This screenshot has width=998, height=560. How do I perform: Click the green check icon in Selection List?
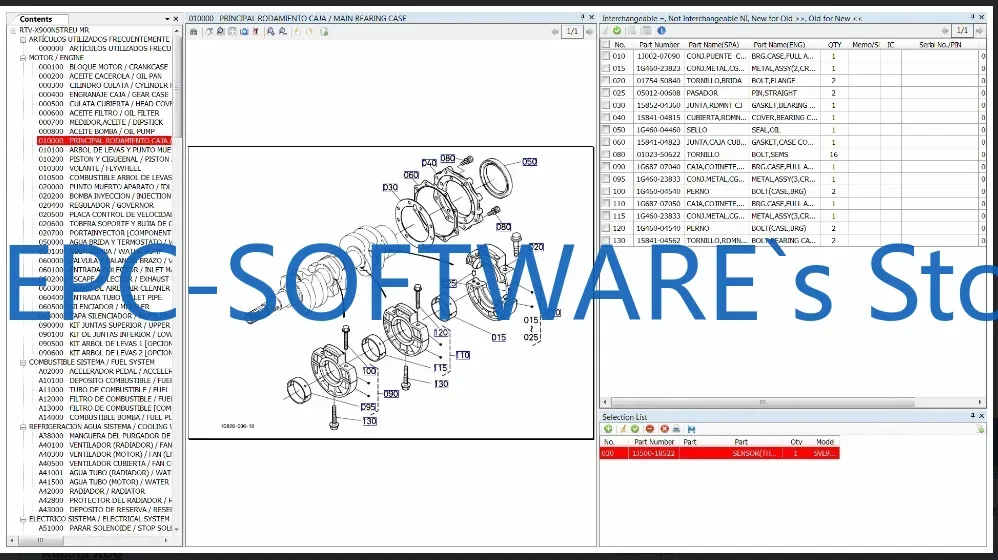click(635, 429)
